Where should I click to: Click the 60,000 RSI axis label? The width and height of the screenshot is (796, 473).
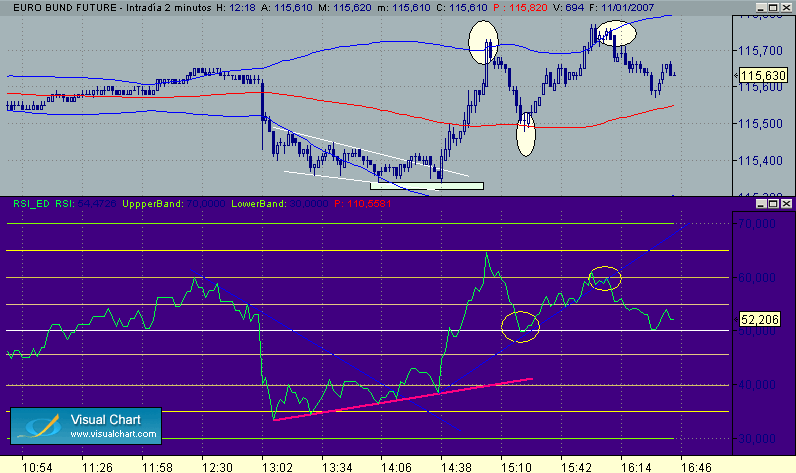click(x=757, y=277)
